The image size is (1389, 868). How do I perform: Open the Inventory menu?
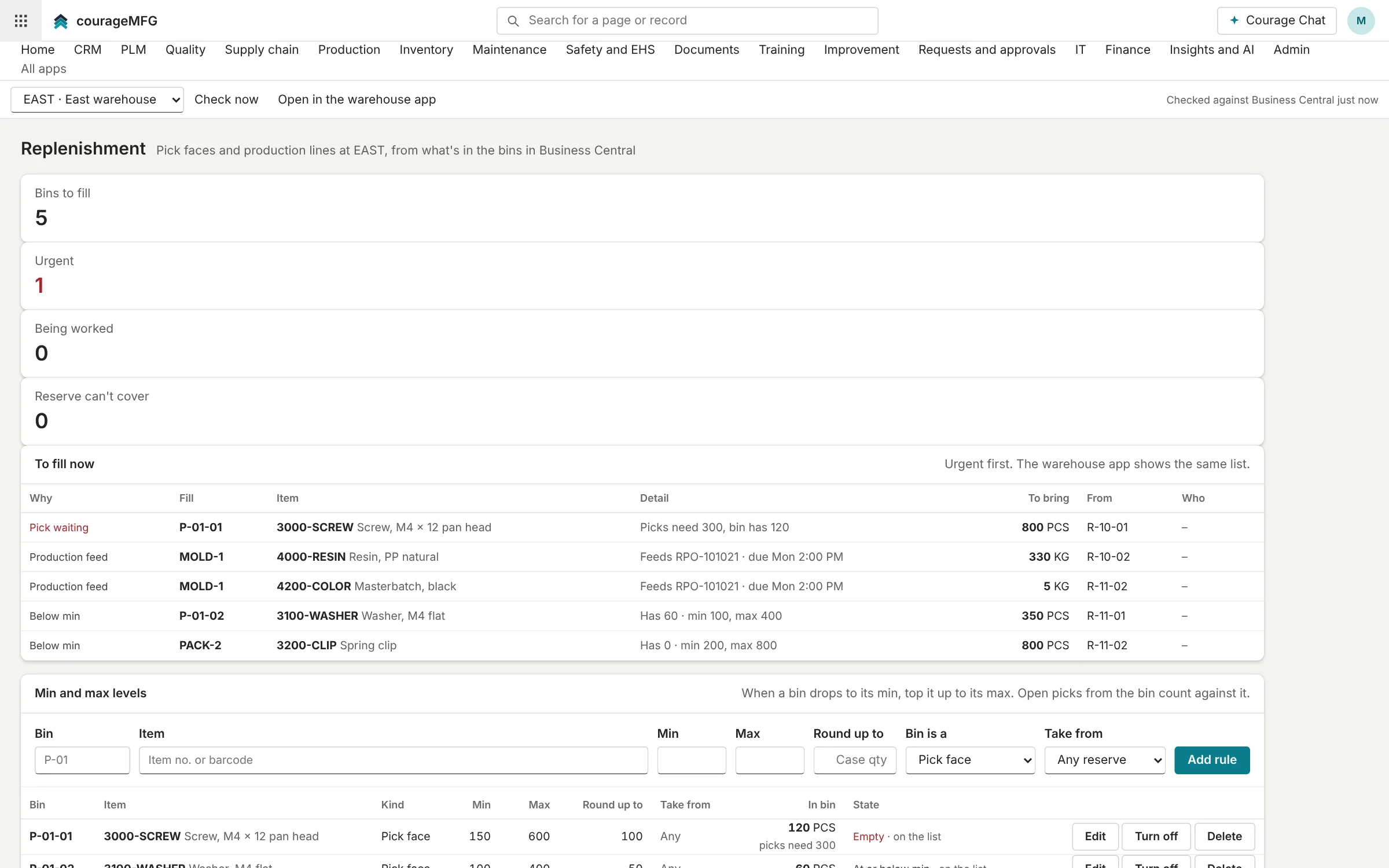click(x=426, y=50)
